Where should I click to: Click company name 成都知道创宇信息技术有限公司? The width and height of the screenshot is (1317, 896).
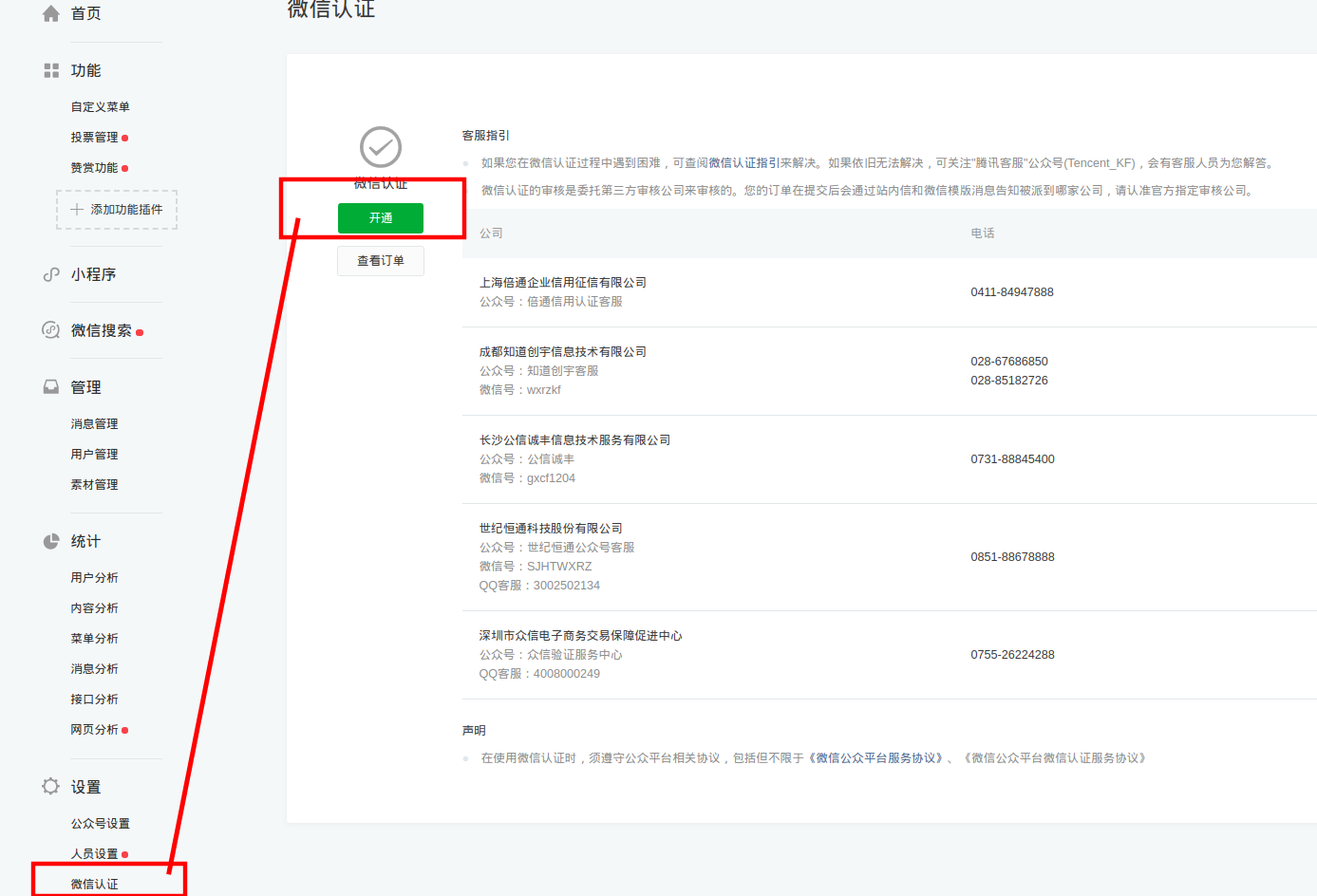563,352
